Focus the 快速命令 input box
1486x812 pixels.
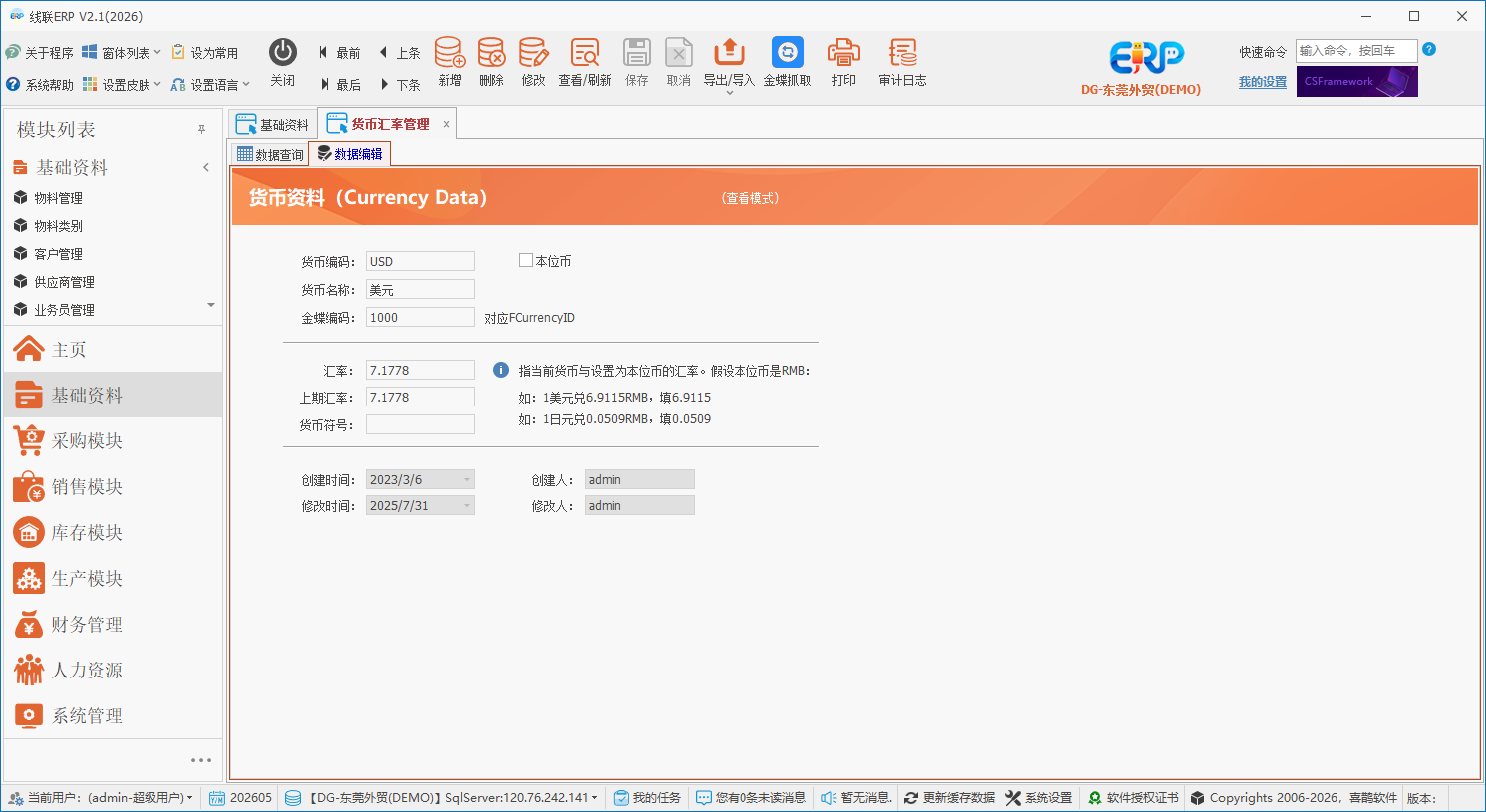click(x=1356, y=51)
